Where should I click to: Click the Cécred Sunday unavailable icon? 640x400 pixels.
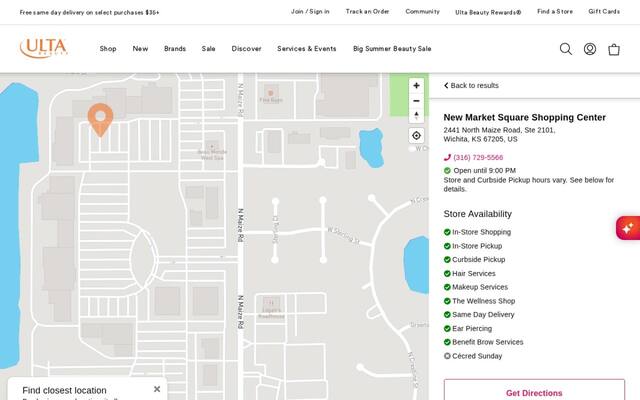(x=447, y=356)
